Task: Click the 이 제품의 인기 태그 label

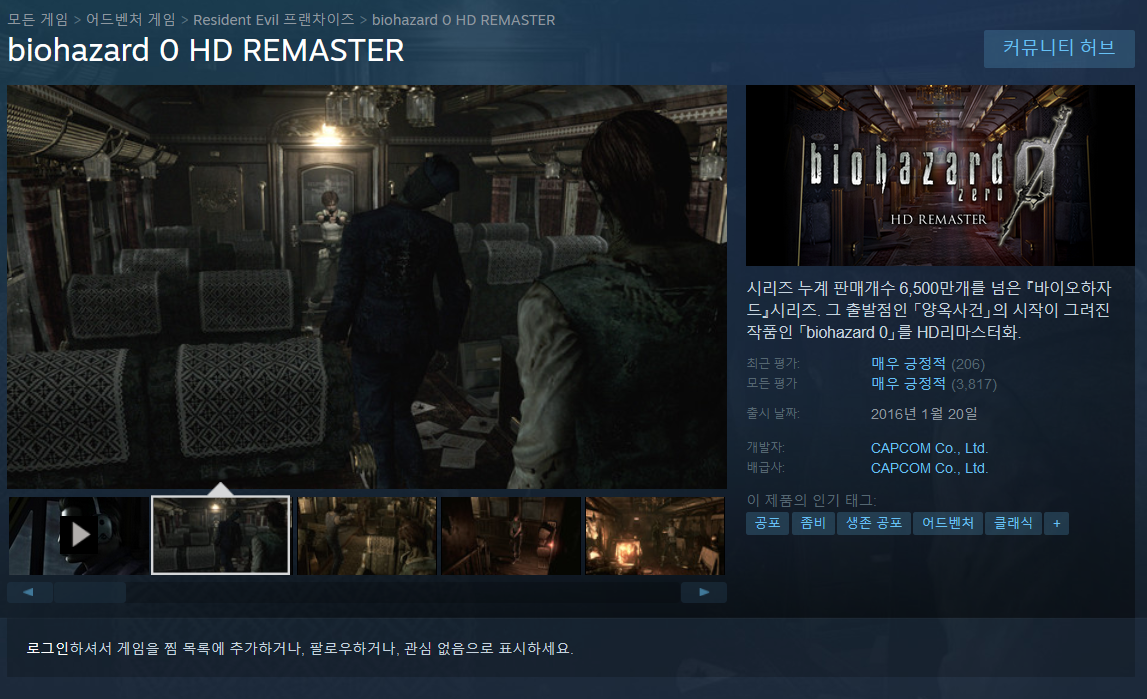Action: 811,500
